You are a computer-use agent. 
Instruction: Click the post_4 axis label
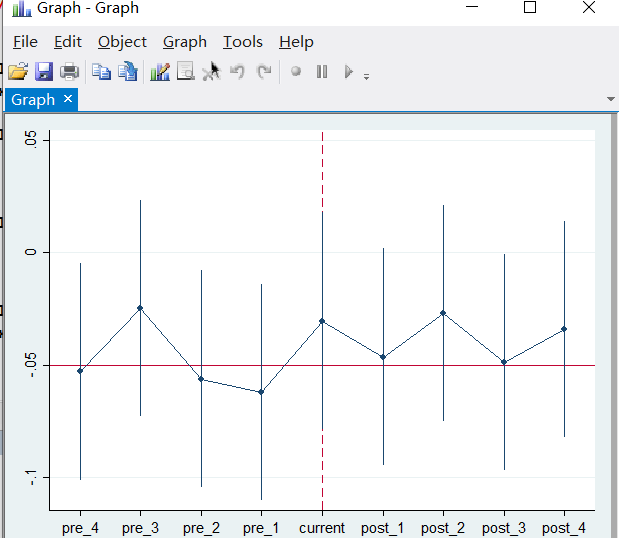pyautogui.click(x=564, y=528)
